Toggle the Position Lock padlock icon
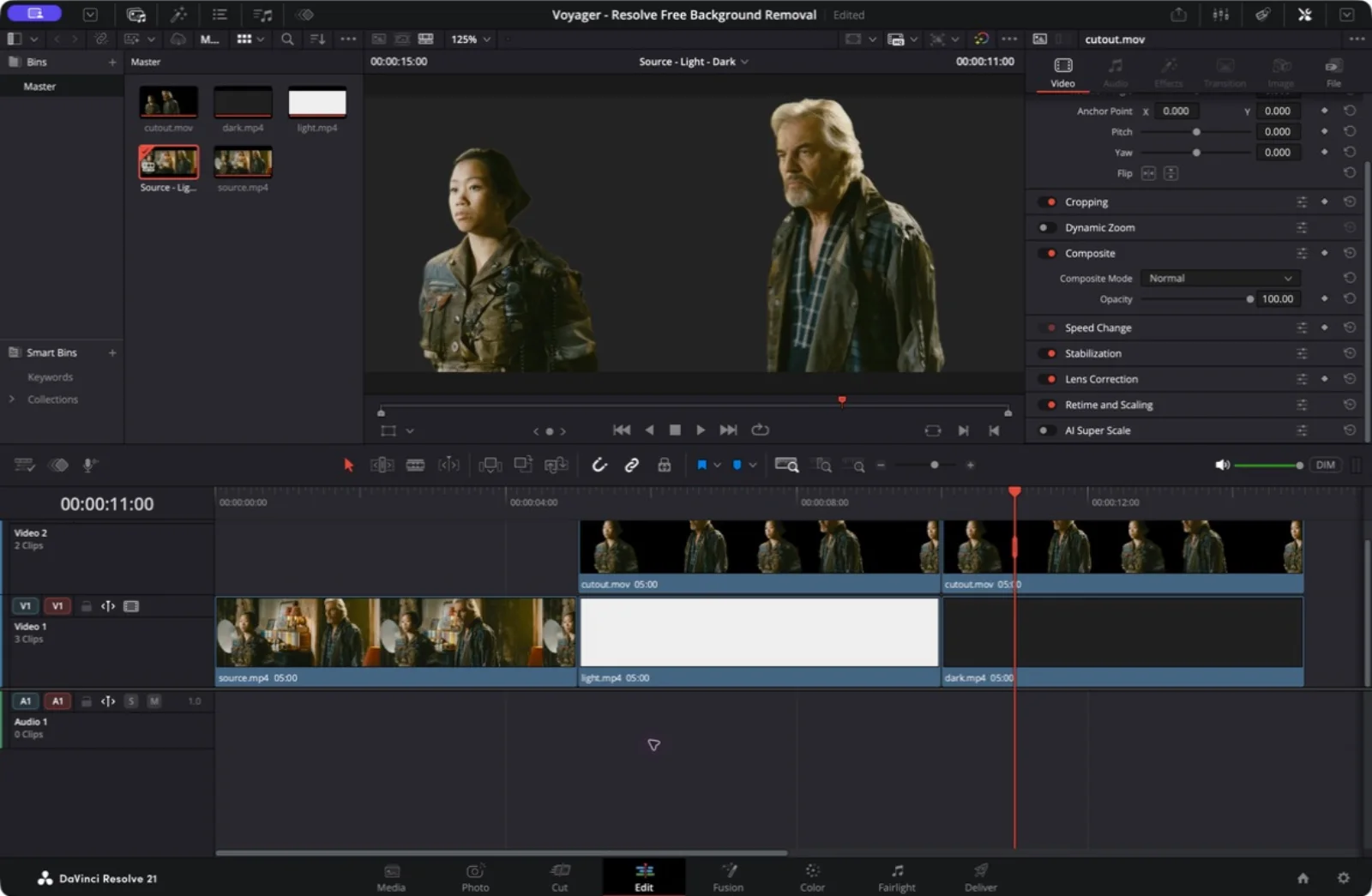Viewport: 1372px width, 896px height. pos(664,465)
